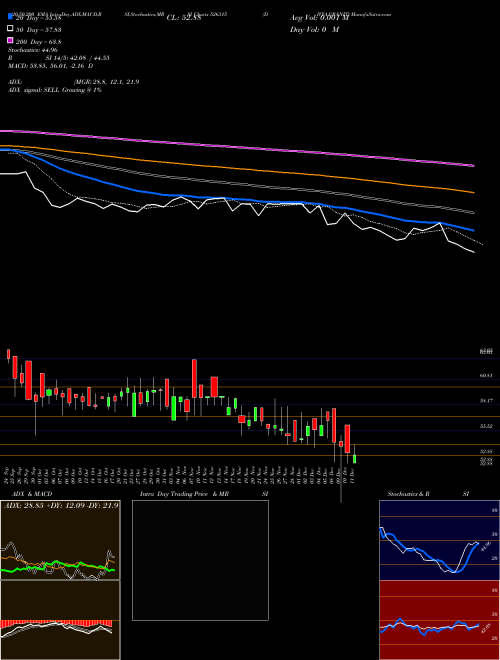Click the 58.17 price axis label
Screen dimensions: 500x660
click(x=486, y=401)
